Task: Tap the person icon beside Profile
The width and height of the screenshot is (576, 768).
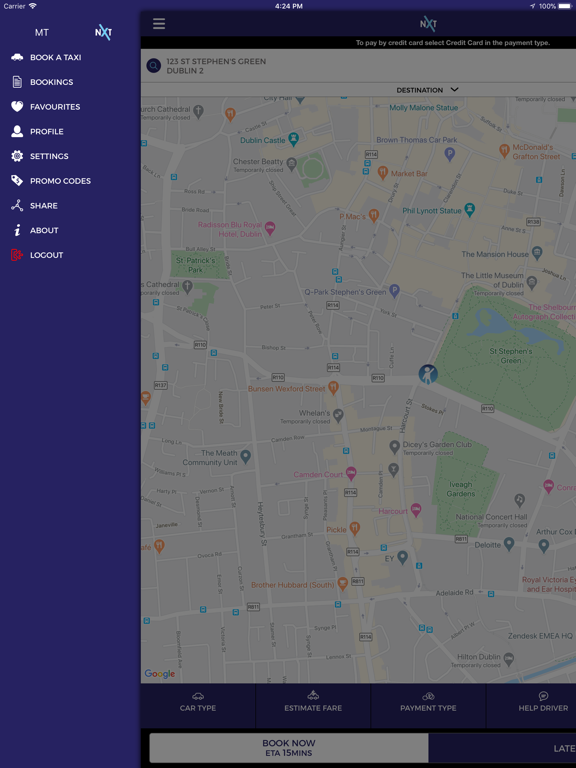Action: (17, 131)
